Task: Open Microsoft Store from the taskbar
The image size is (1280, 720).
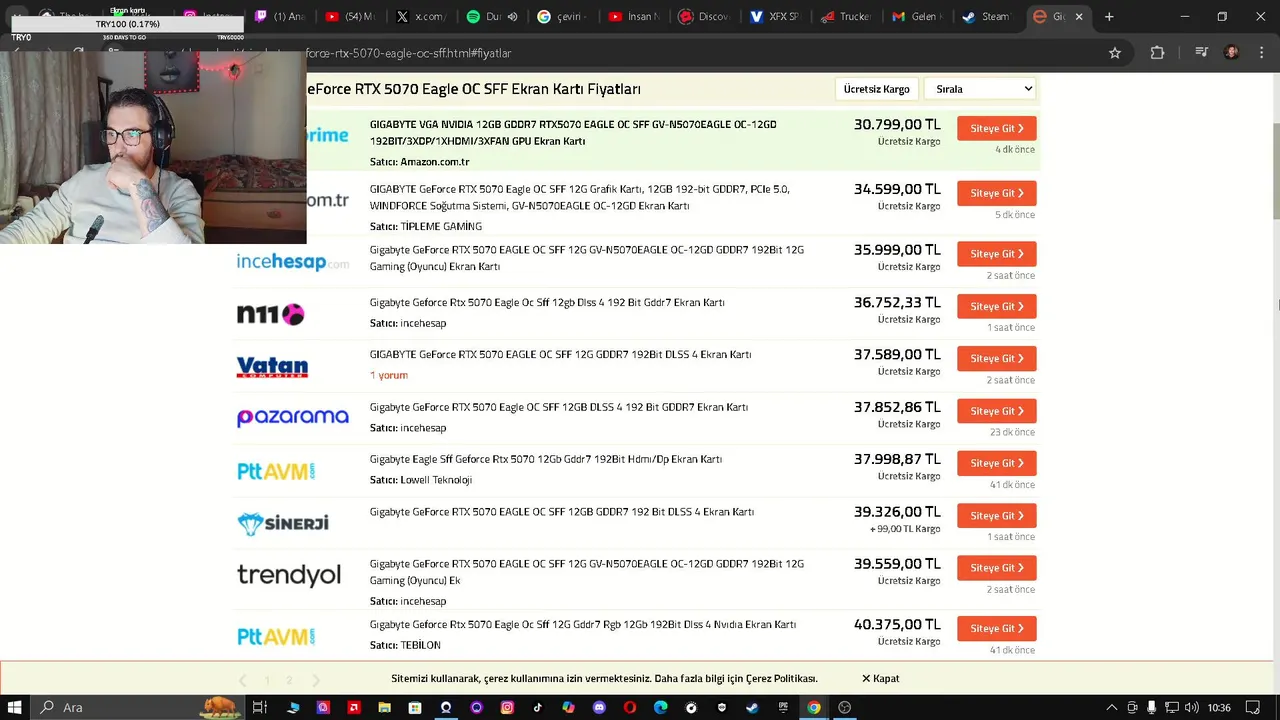Action: 415,707
